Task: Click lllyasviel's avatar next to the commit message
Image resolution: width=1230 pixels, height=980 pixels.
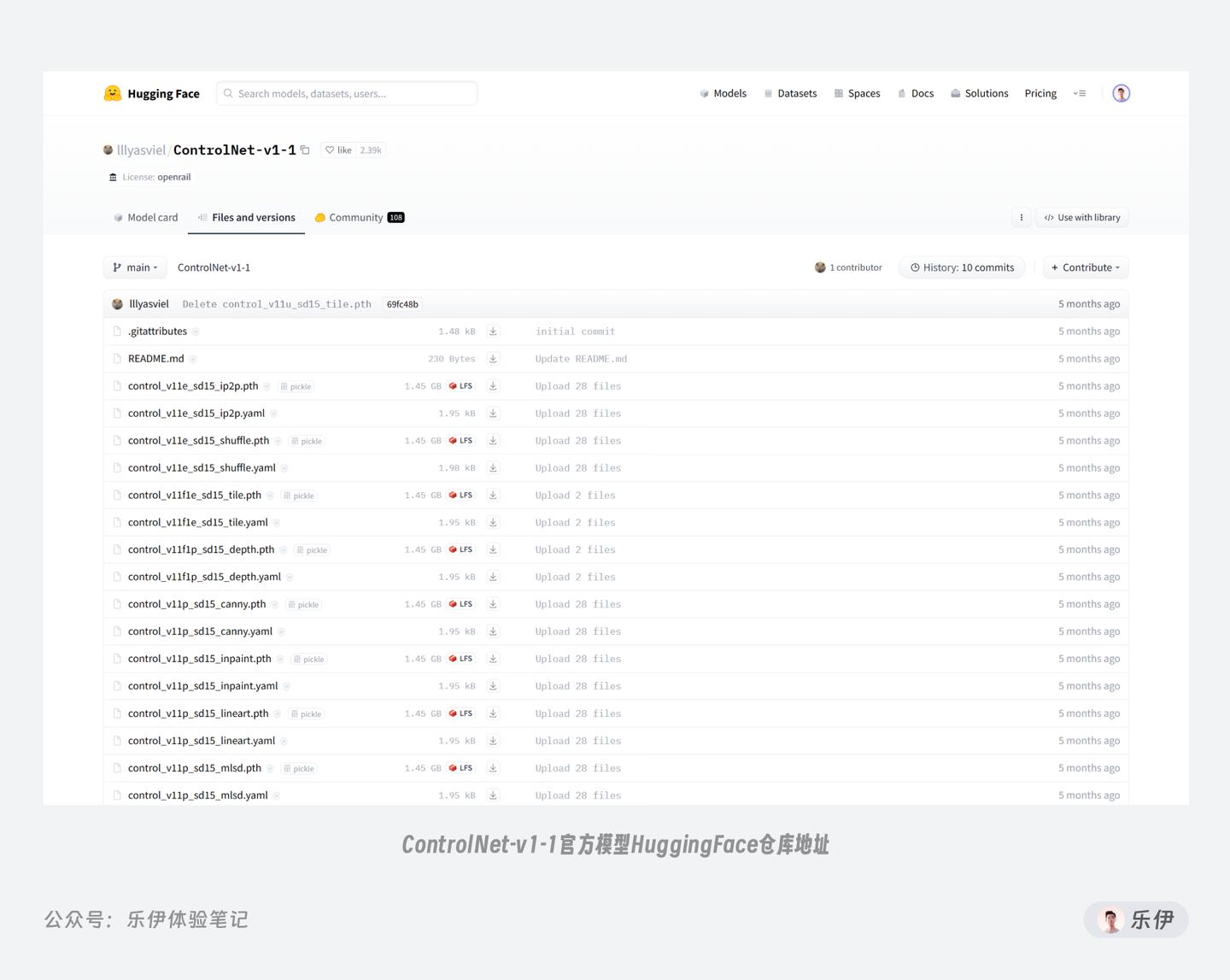Action: point(116,303)
